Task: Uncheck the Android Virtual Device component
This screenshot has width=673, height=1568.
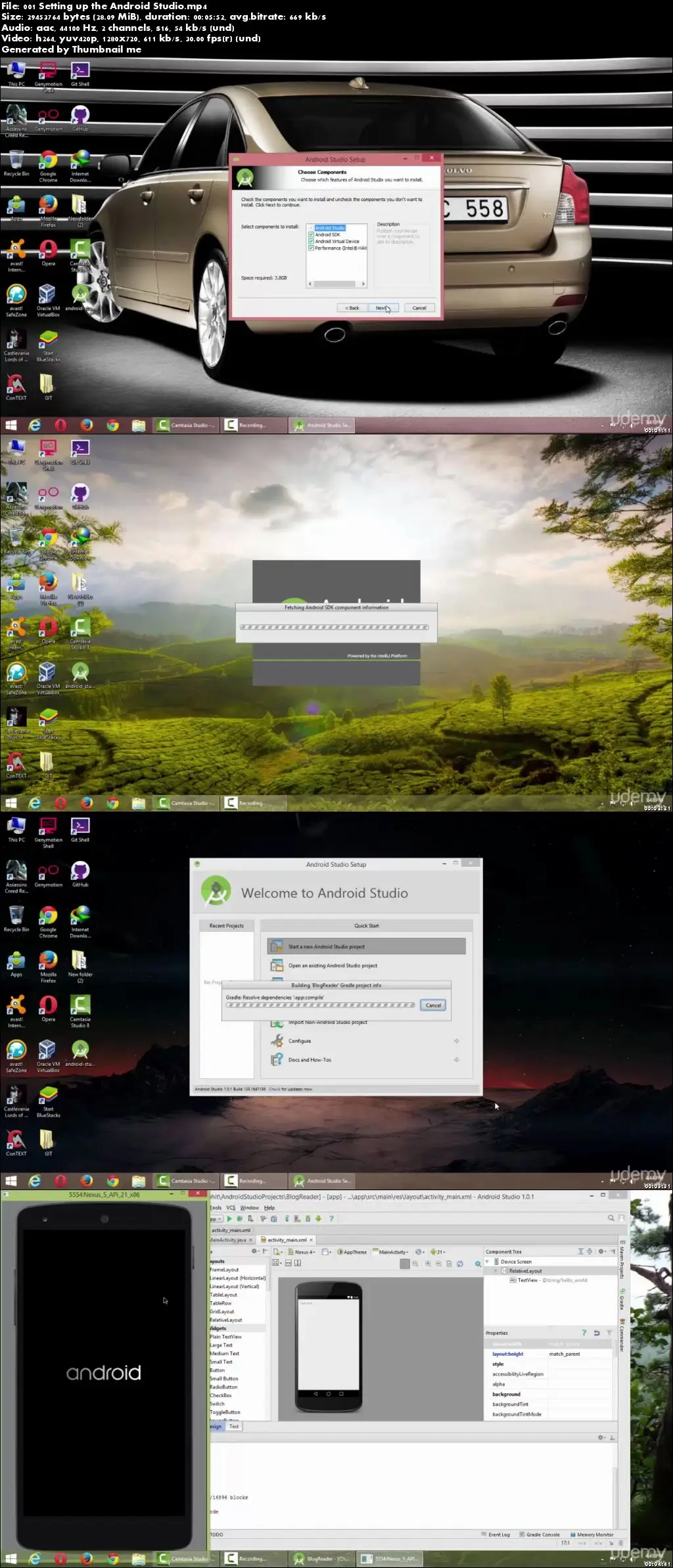Action: 312,241
